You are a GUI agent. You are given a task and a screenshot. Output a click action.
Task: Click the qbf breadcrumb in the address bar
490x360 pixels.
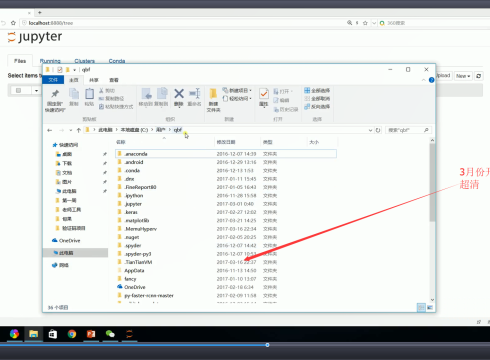177,130
